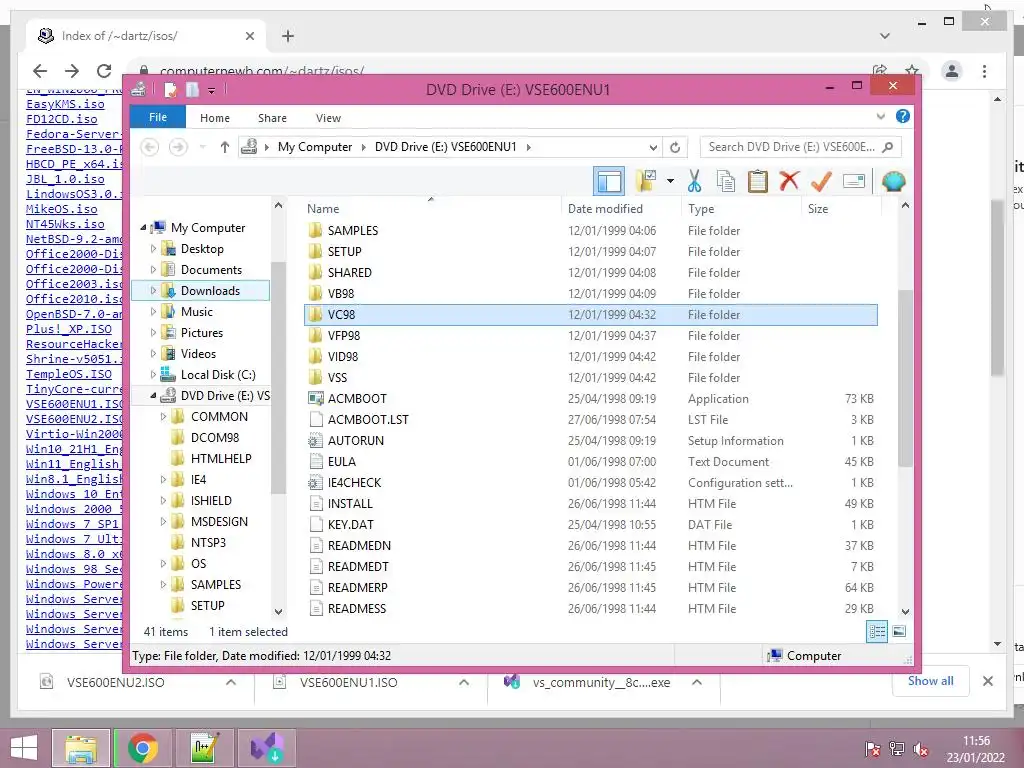Screen dimensions: 1024x768
Task: Open Chrome from the taskbar
Action: 143,748
